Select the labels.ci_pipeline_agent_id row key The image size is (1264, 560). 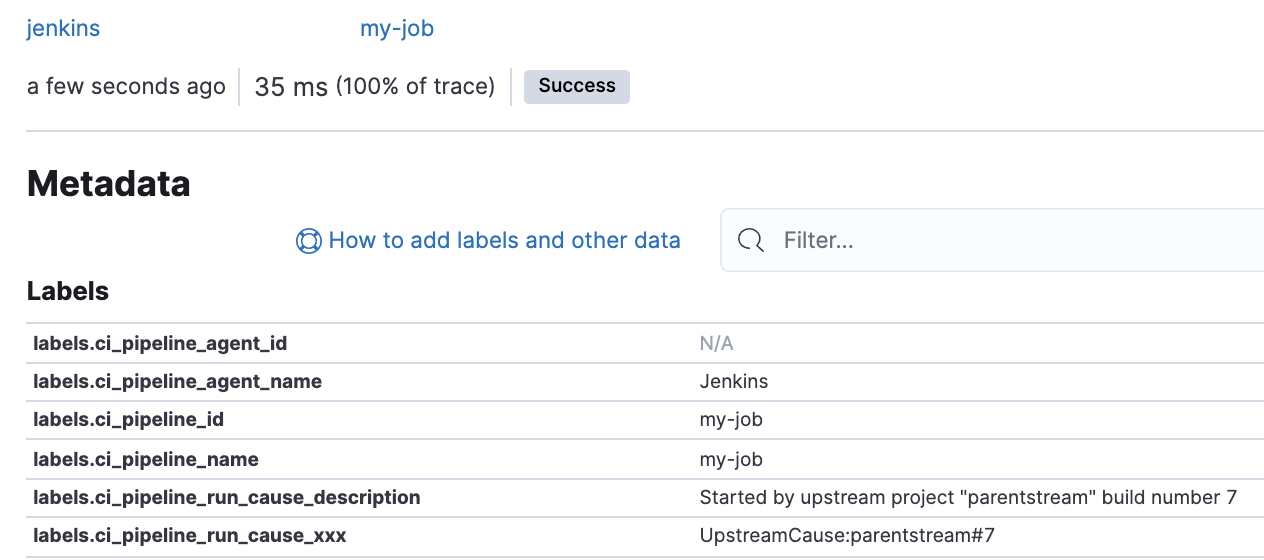(160, 344)
